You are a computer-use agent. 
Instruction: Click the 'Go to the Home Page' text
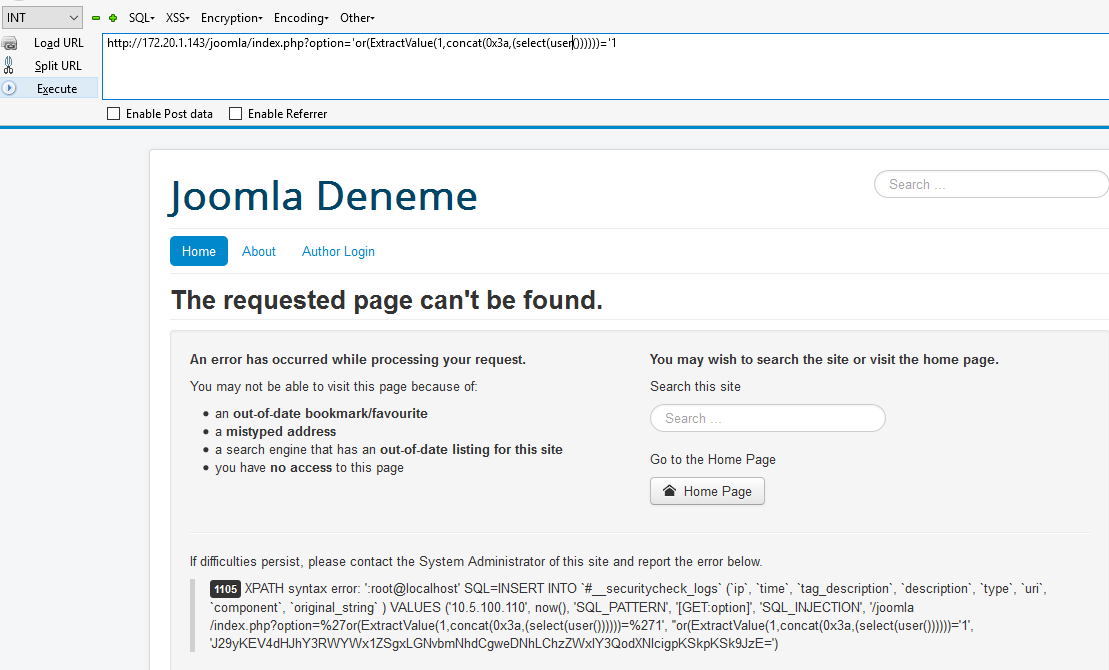click(x=713, y=459)
